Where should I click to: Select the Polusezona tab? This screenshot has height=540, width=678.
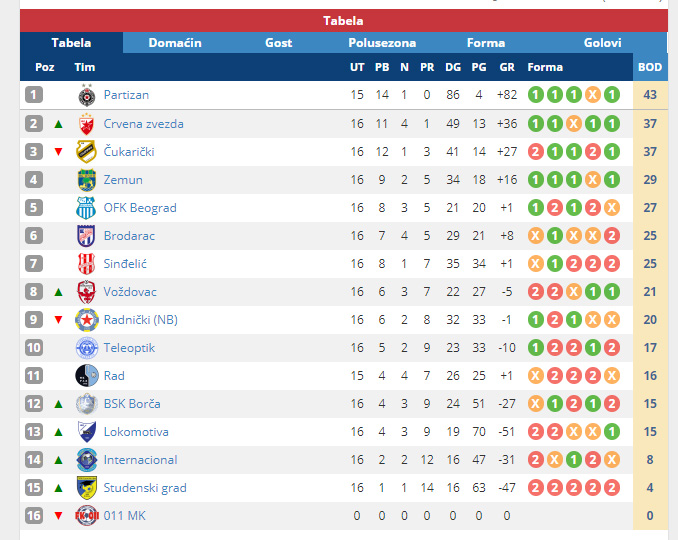click(382, 43)
